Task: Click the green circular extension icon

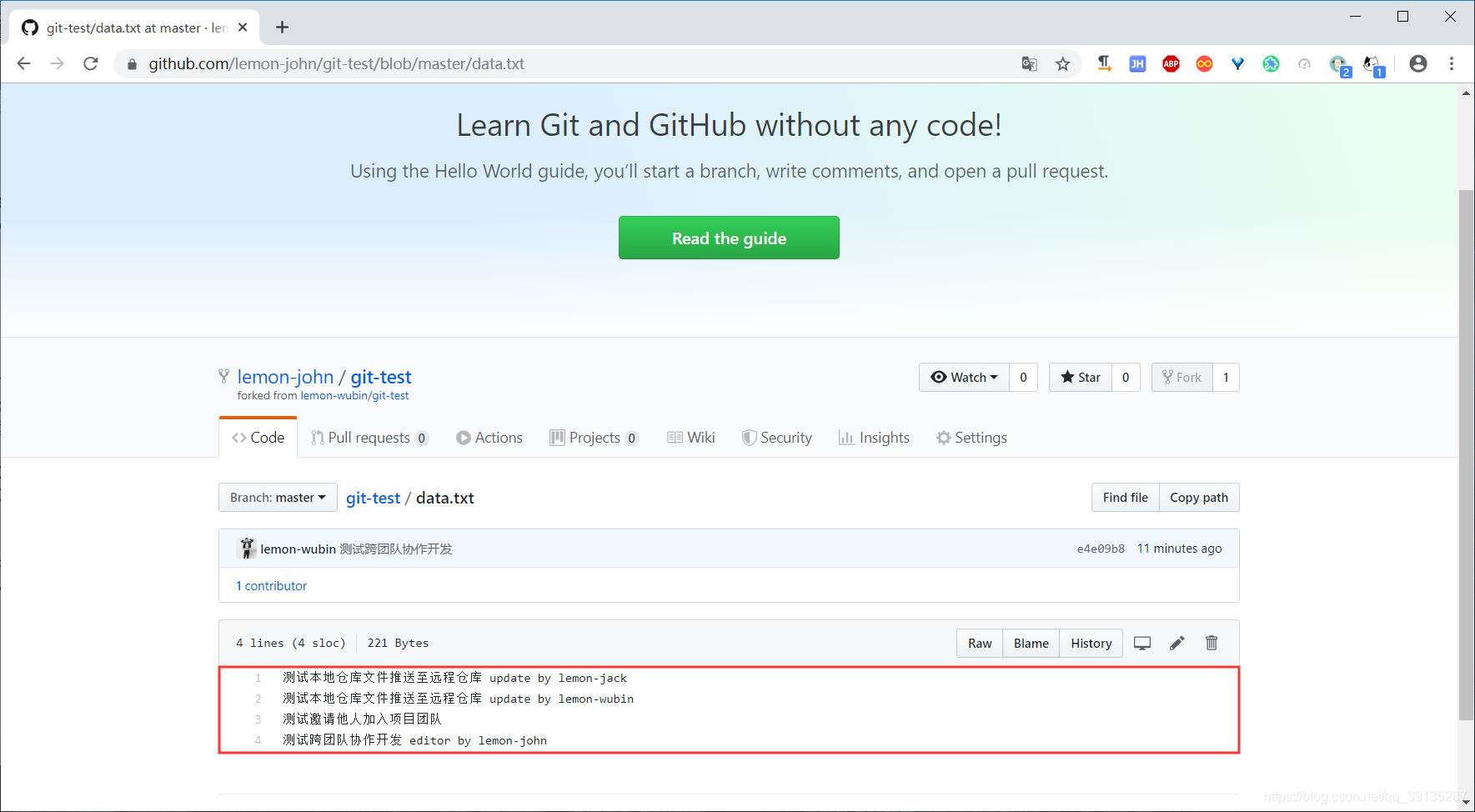Action: click(x=1271, y=63)
